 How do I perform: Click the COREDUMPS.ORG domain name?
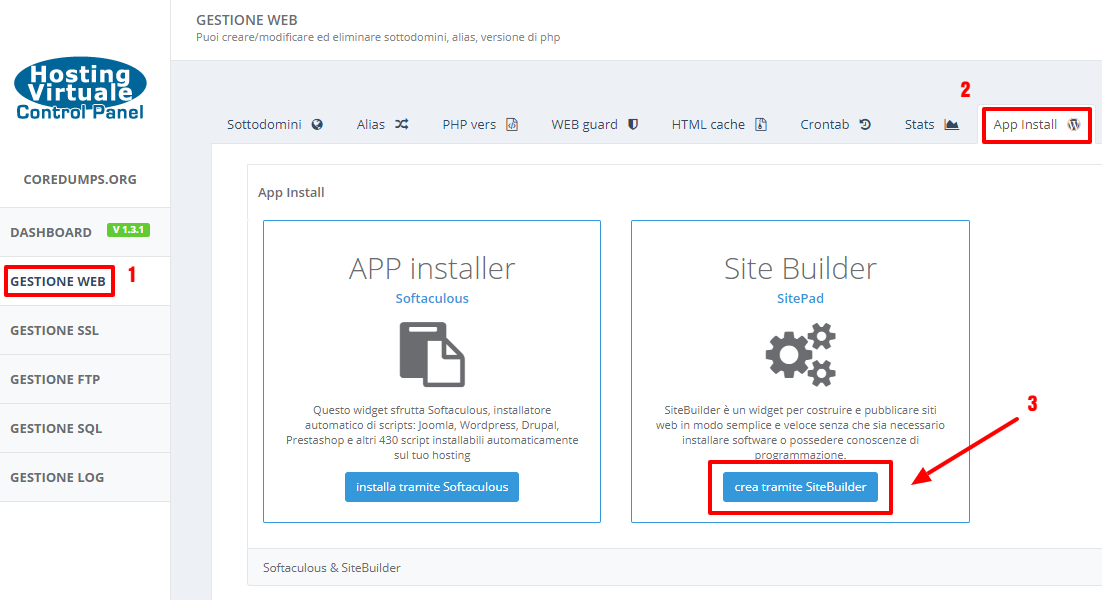pos(80,179)
